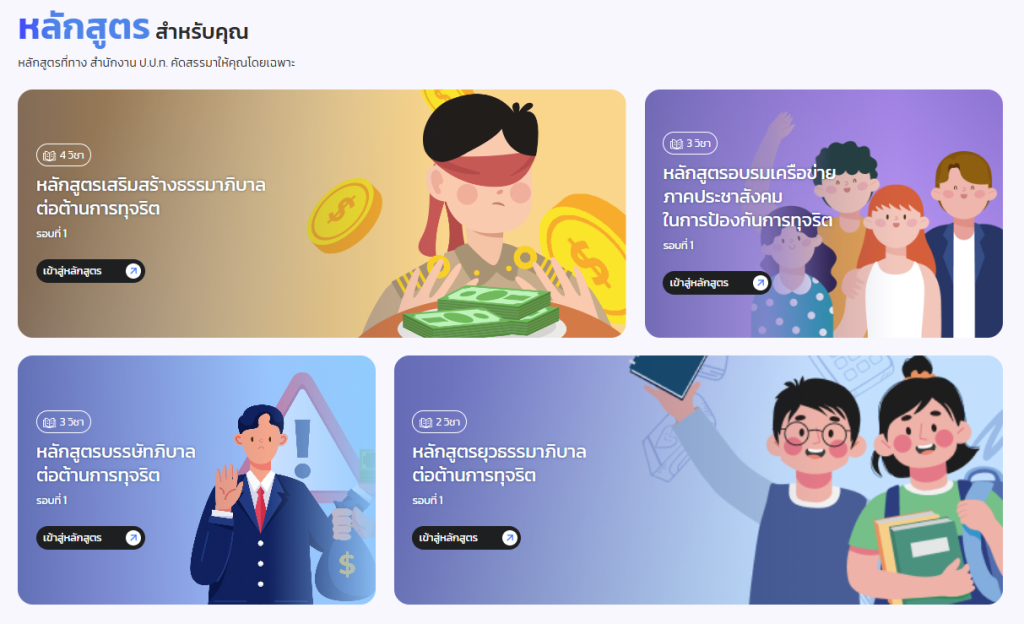Open เข้าสู่หลักสูตร on purple people card
The height and width of the screenshot is (624, 1024).
click(x=717, y=283)
